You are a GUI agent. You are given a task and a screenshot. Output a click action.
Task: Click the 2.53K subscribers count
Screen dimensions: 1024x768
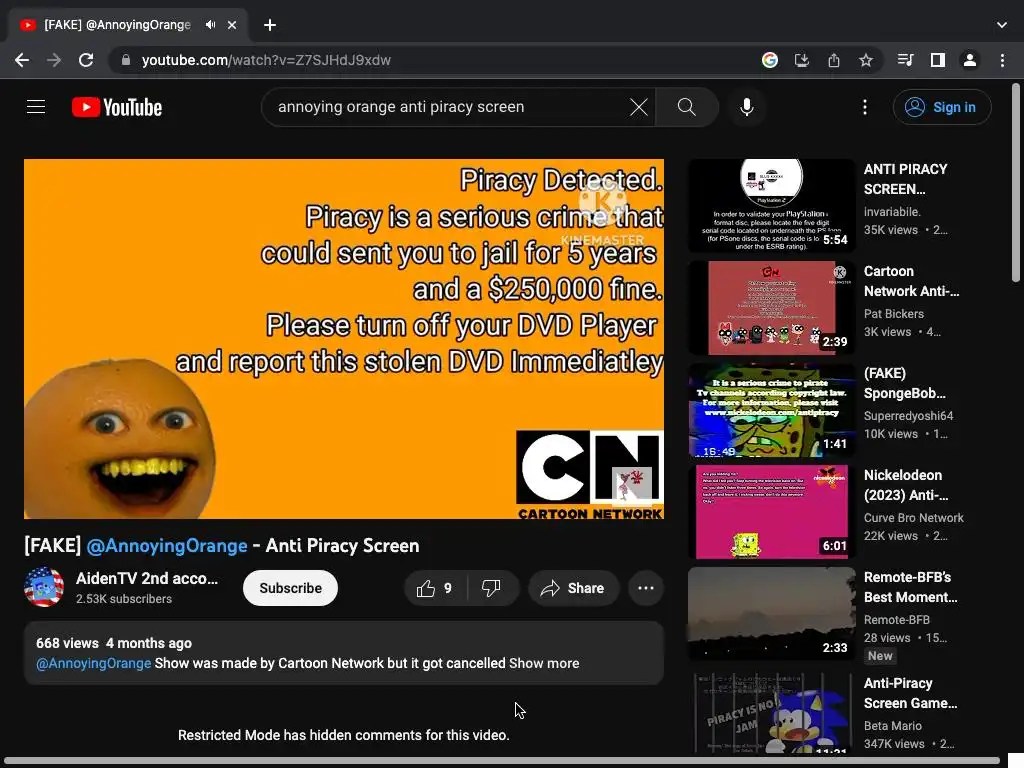[x=123, y=599]
